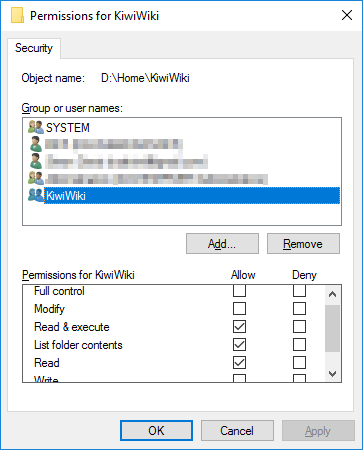Select the KiwiWiki group icon

(36, 195)
